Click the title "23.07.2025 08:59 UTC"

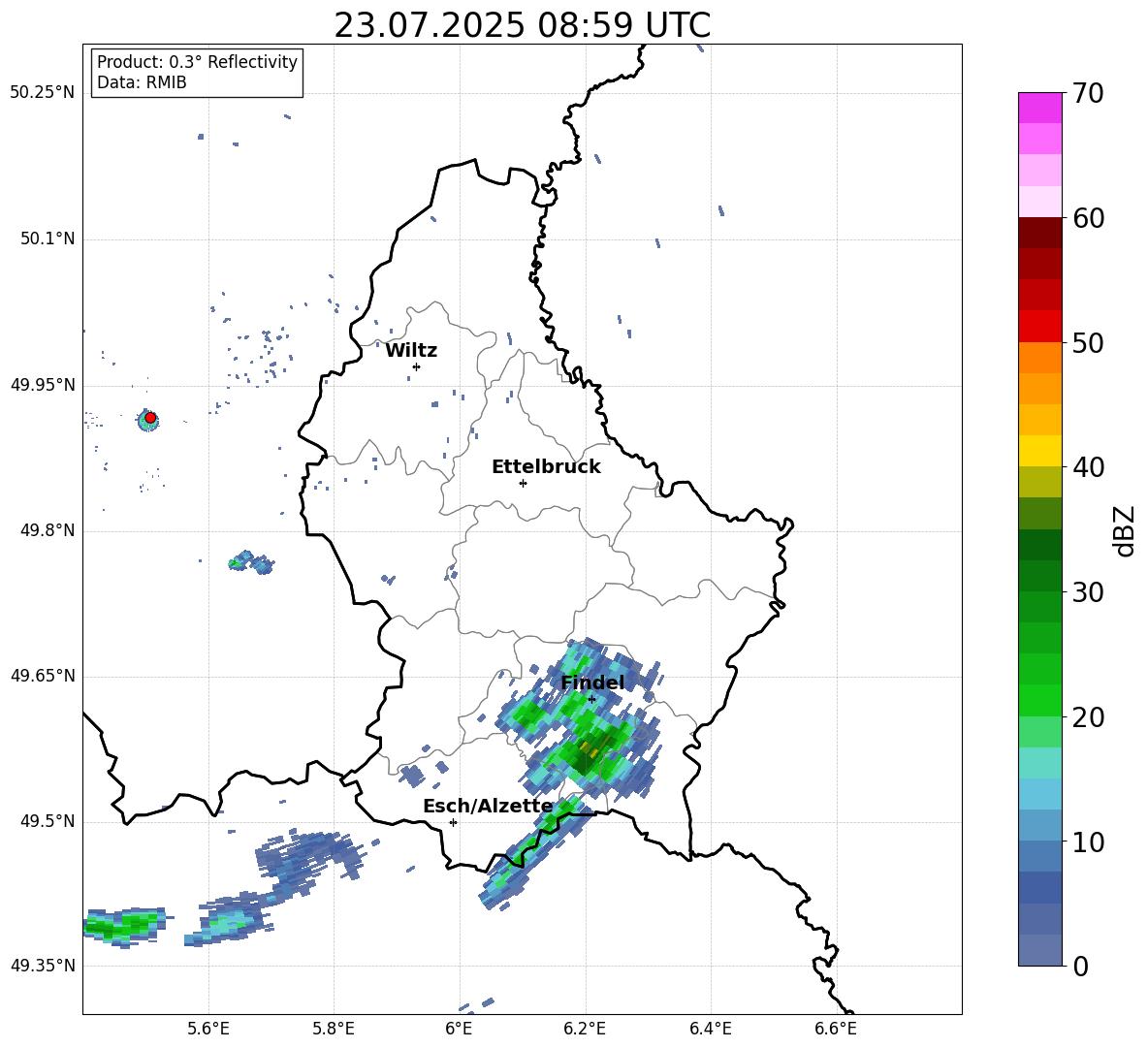[522, 25]
